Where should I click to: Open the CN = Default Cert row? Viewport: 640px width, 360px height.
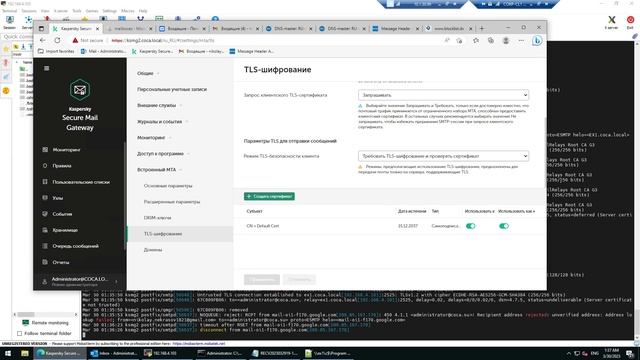(x=390, y=226)
